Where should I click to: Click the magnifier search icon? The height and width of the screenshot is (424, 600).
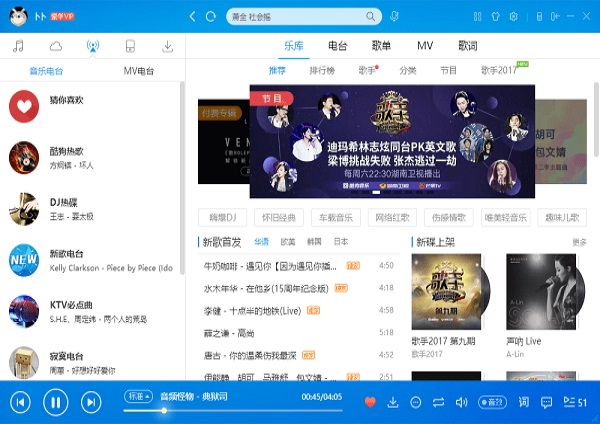coord(370,16)
